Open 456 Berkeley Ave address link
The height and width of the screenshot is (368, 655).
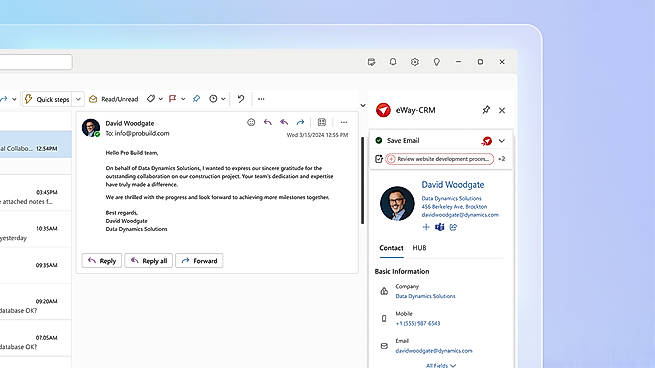tap(454, 207)
